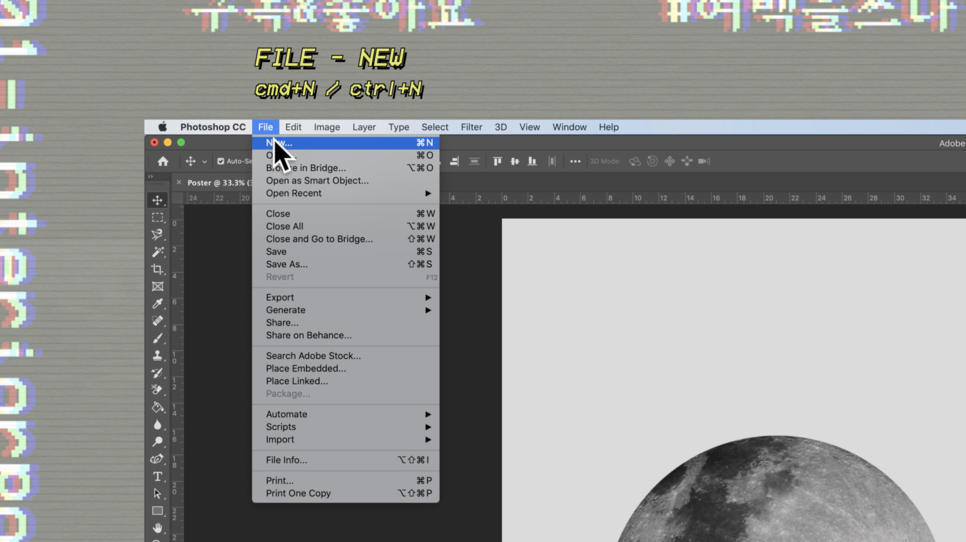The height and width of the screenshot is (542, 966).
Task: Select the Healing Brush tool
Action: [x=157, y=321]
